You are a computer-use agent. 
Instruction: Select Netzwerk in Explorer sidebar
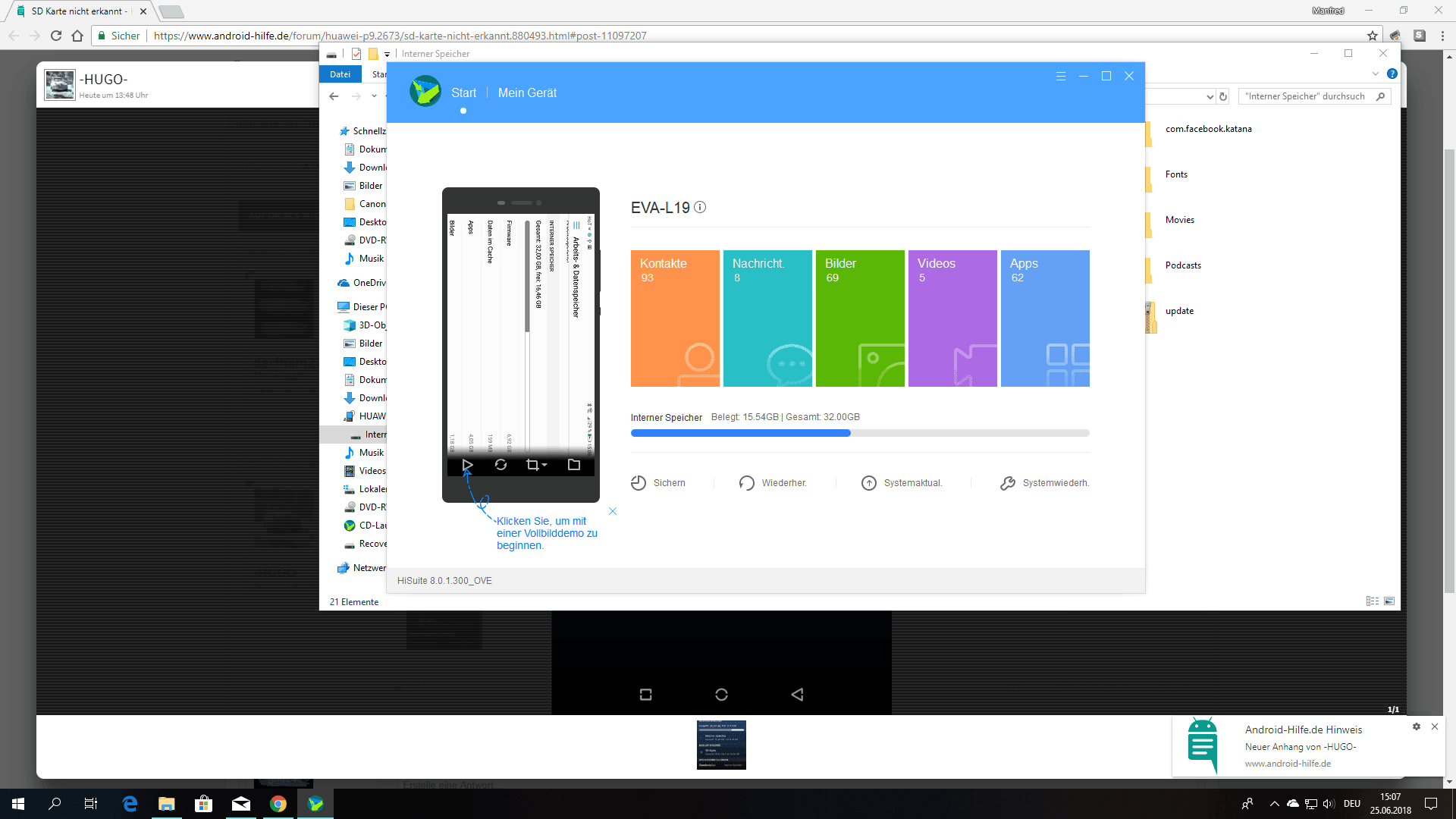[361, 568]
